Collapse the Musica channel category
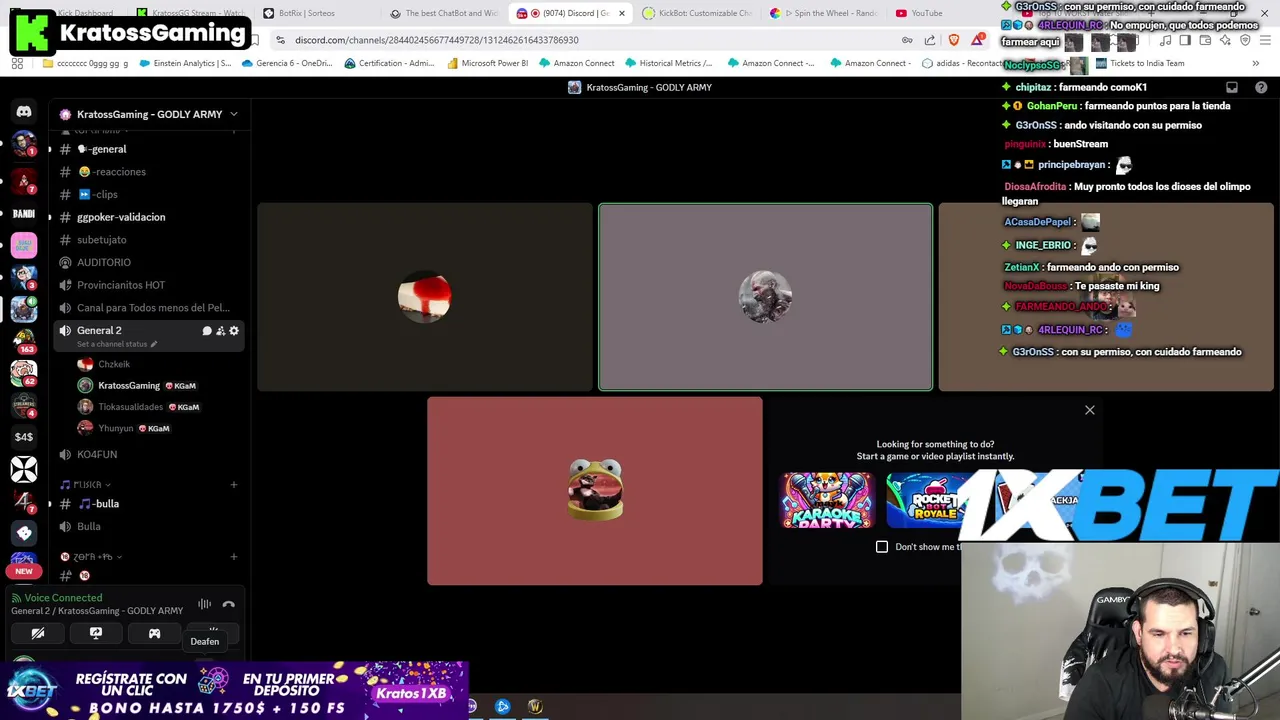Viewport: 1280px width, 720px height. [87, 484]
